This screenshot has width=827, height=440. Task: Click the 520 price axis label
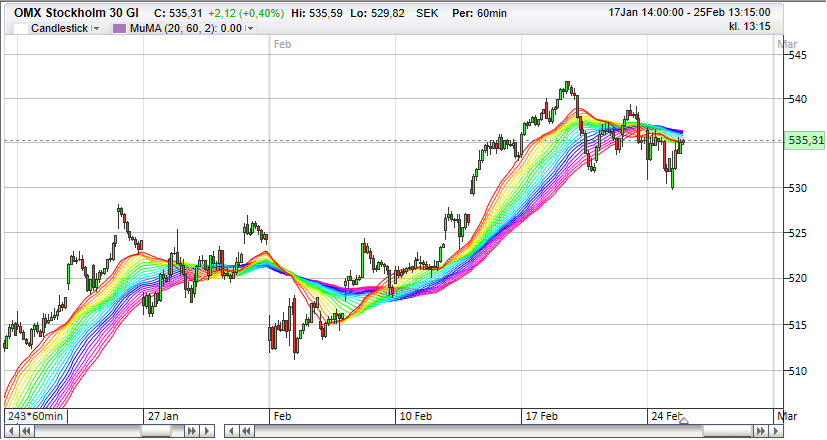coord(797,279)
